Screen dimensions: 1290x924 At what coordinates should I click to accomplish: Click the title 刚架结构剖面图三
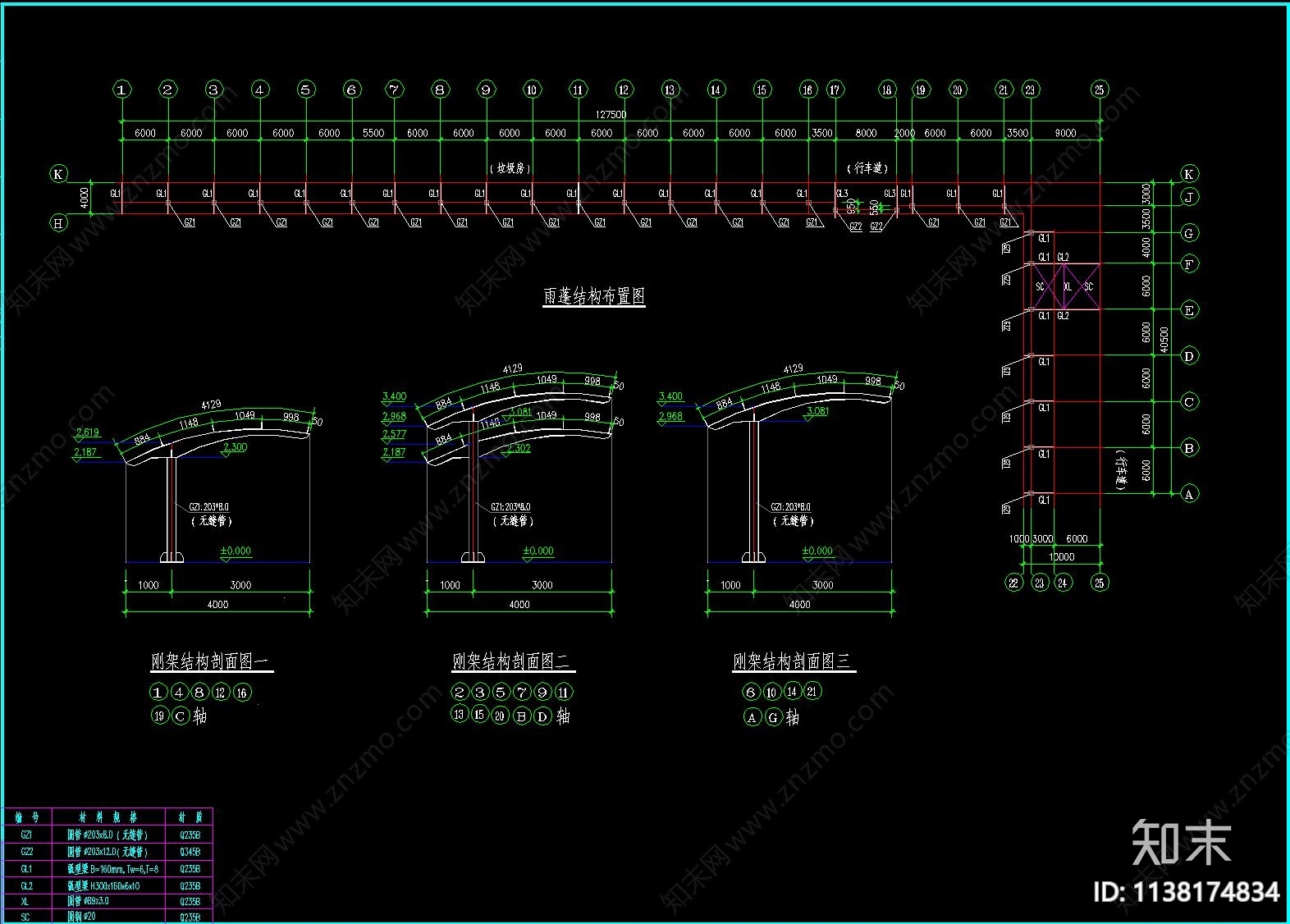coord(792,661)
